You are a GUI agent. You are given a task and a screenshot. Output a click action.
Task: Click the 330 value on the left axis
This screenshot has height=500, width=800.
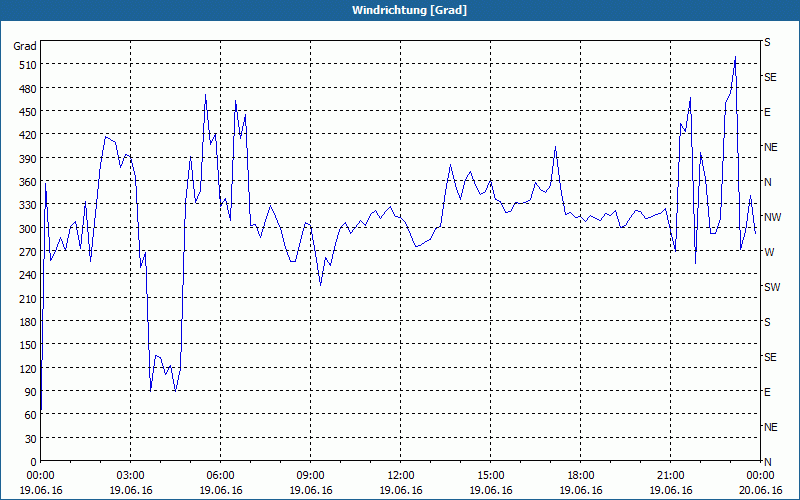[28, 205]
